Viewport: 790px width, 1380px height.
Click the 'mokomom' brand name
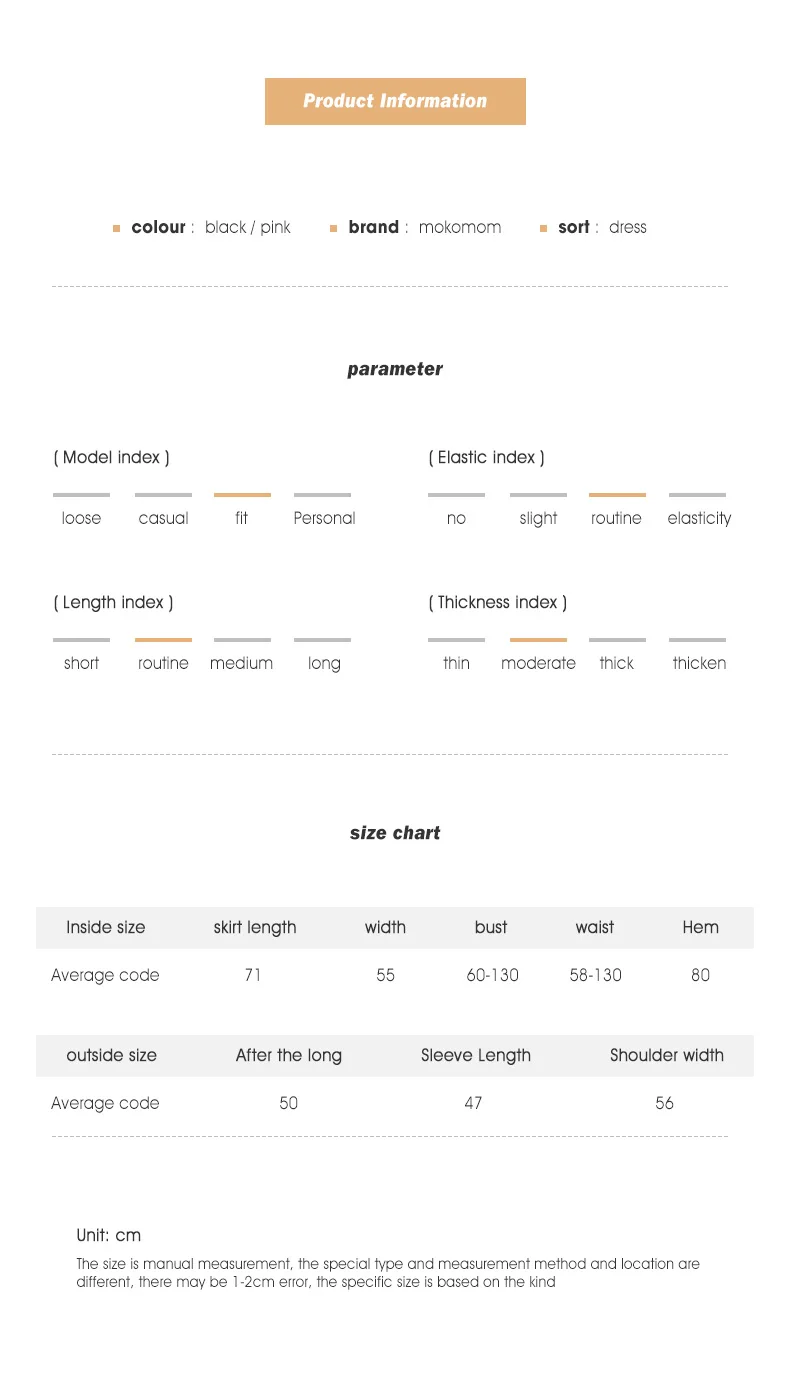[460, 227]
